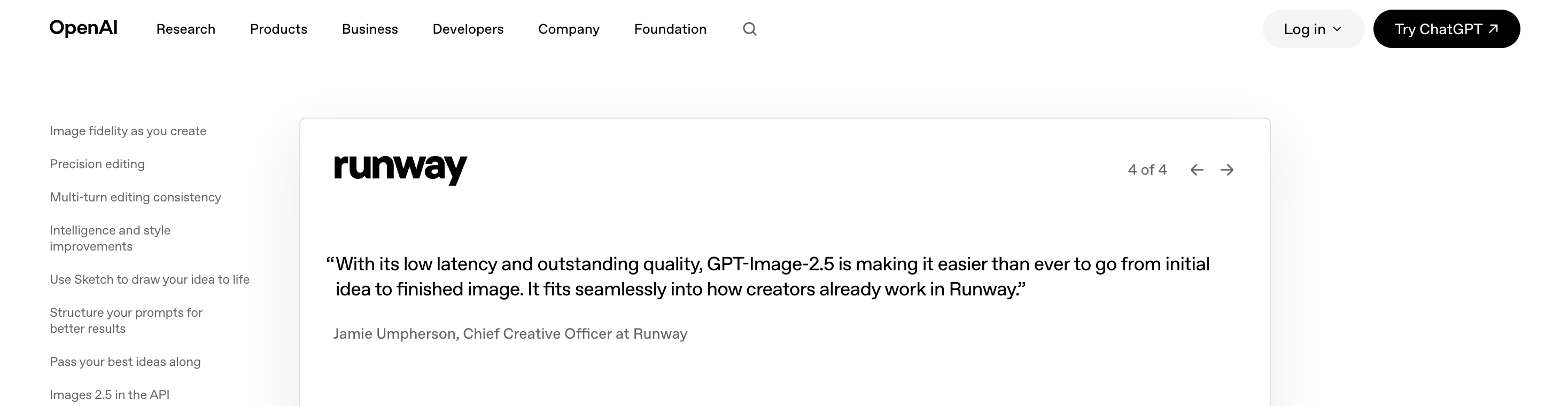Click the OpenAI logo

tap(83, 28)
